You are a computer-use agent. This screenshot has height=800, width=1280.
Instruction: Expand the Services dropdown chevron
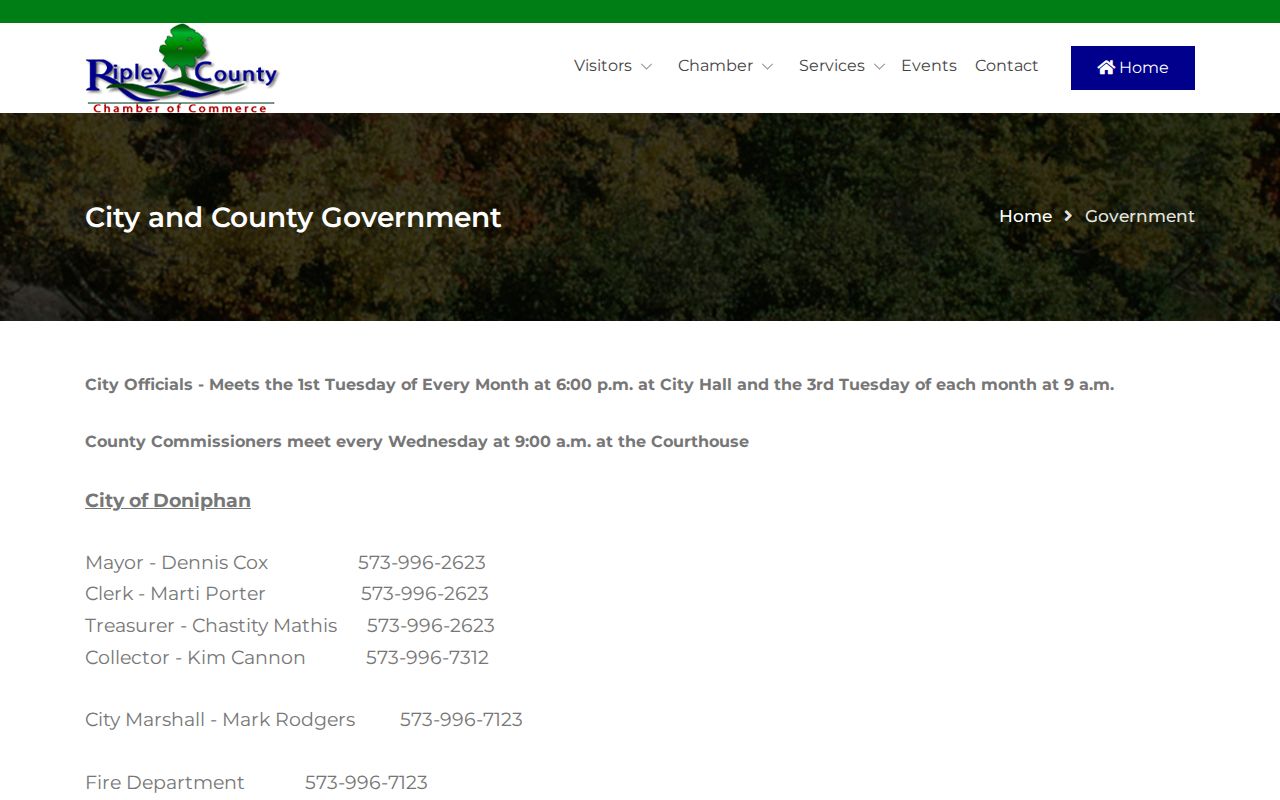879,67
